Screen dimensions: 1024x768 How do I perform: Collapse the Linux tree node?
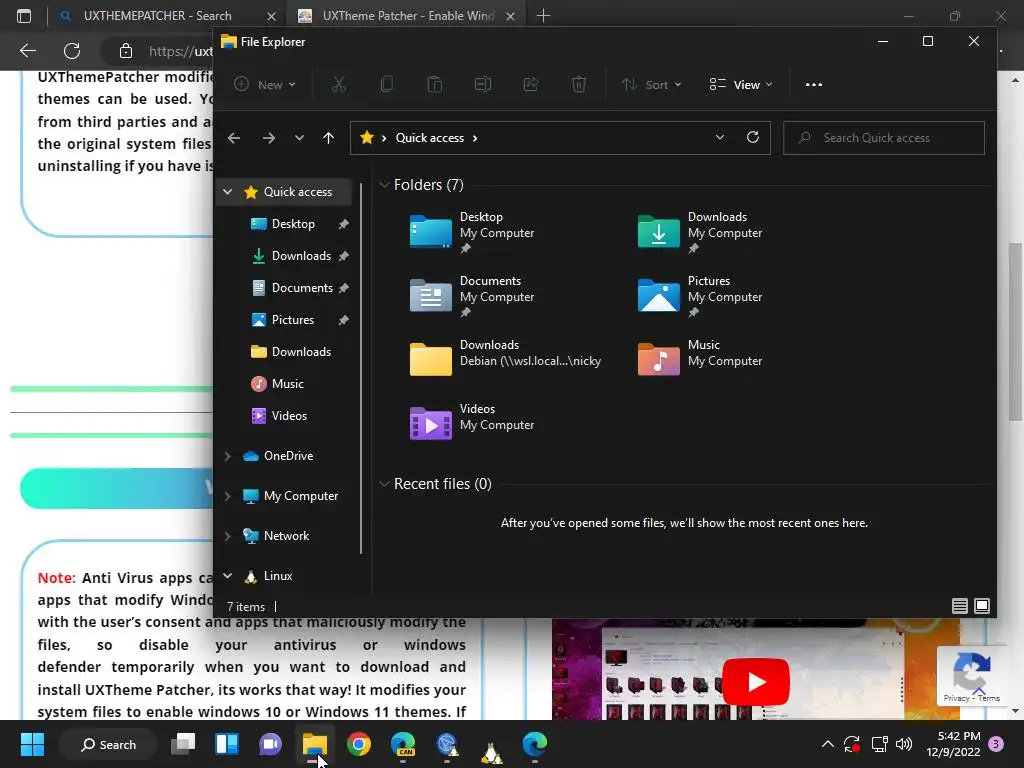pyautogui.click(x=227, y=576)
